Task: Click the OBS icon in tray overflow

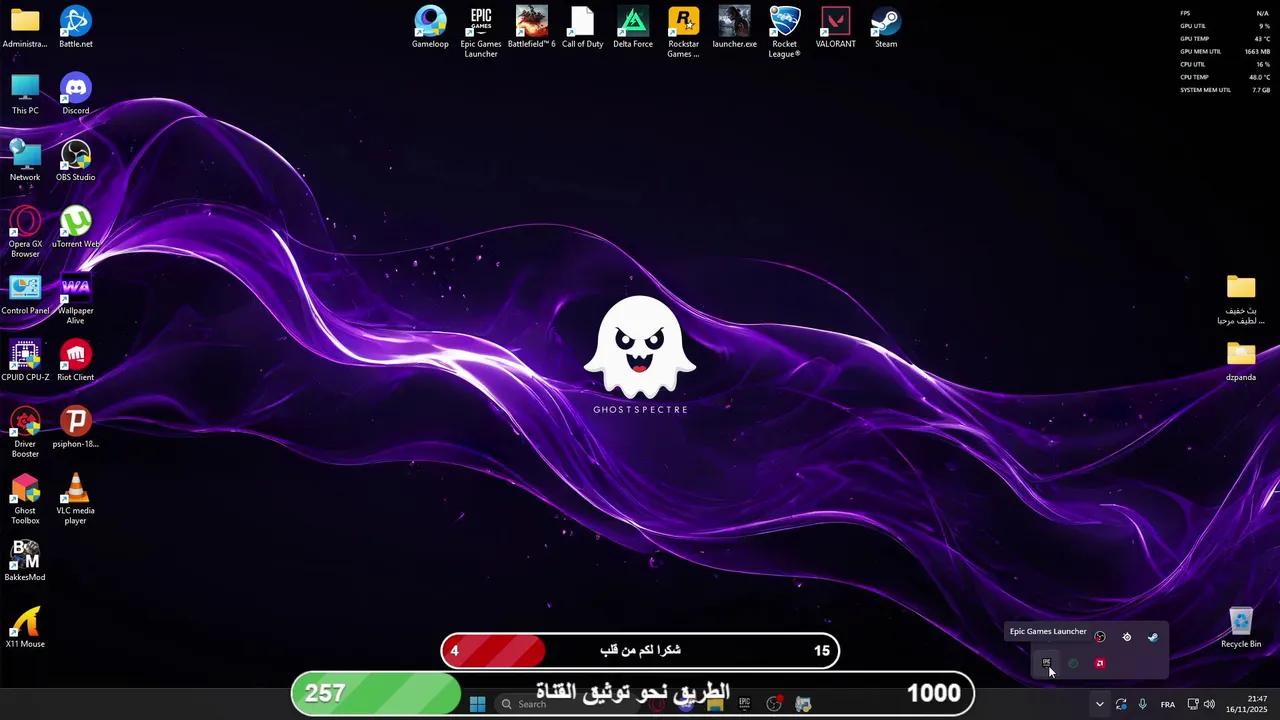Action: [1100, 637]
